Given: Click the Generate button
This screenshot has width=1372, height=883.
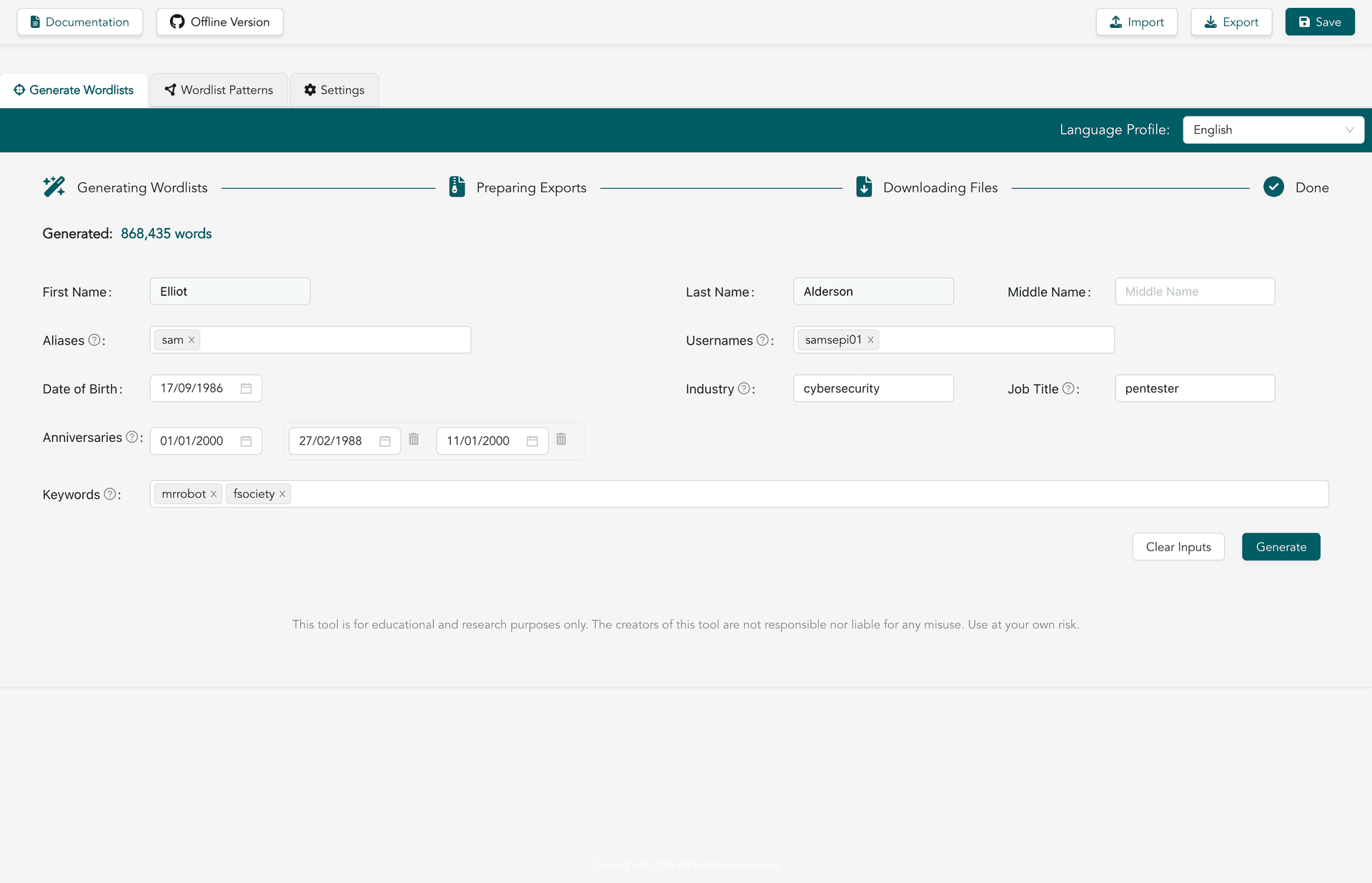Looking at the screenshot, I should point(1280,546).
